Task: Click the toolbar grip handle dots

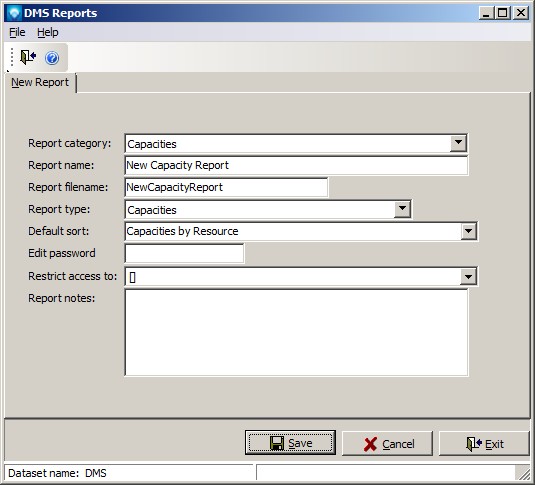Action: [x=12, y=57]
